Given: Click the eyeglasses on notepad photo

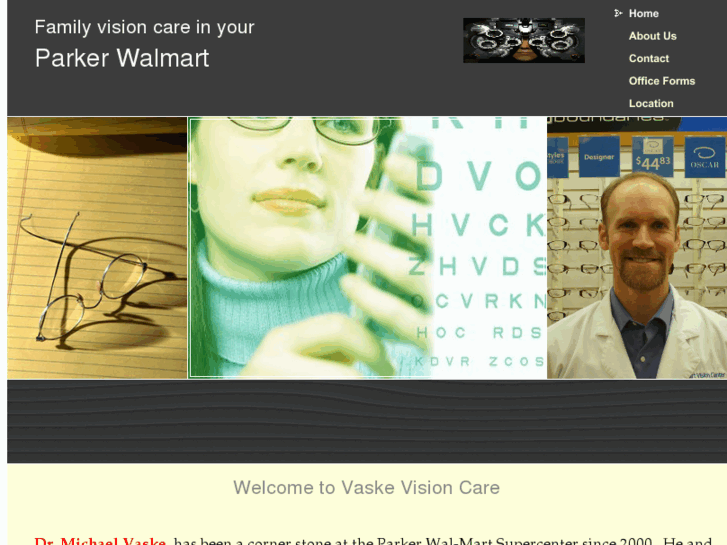Looking at the screenshot, I should pyautogui.click(x=97, y=248).
